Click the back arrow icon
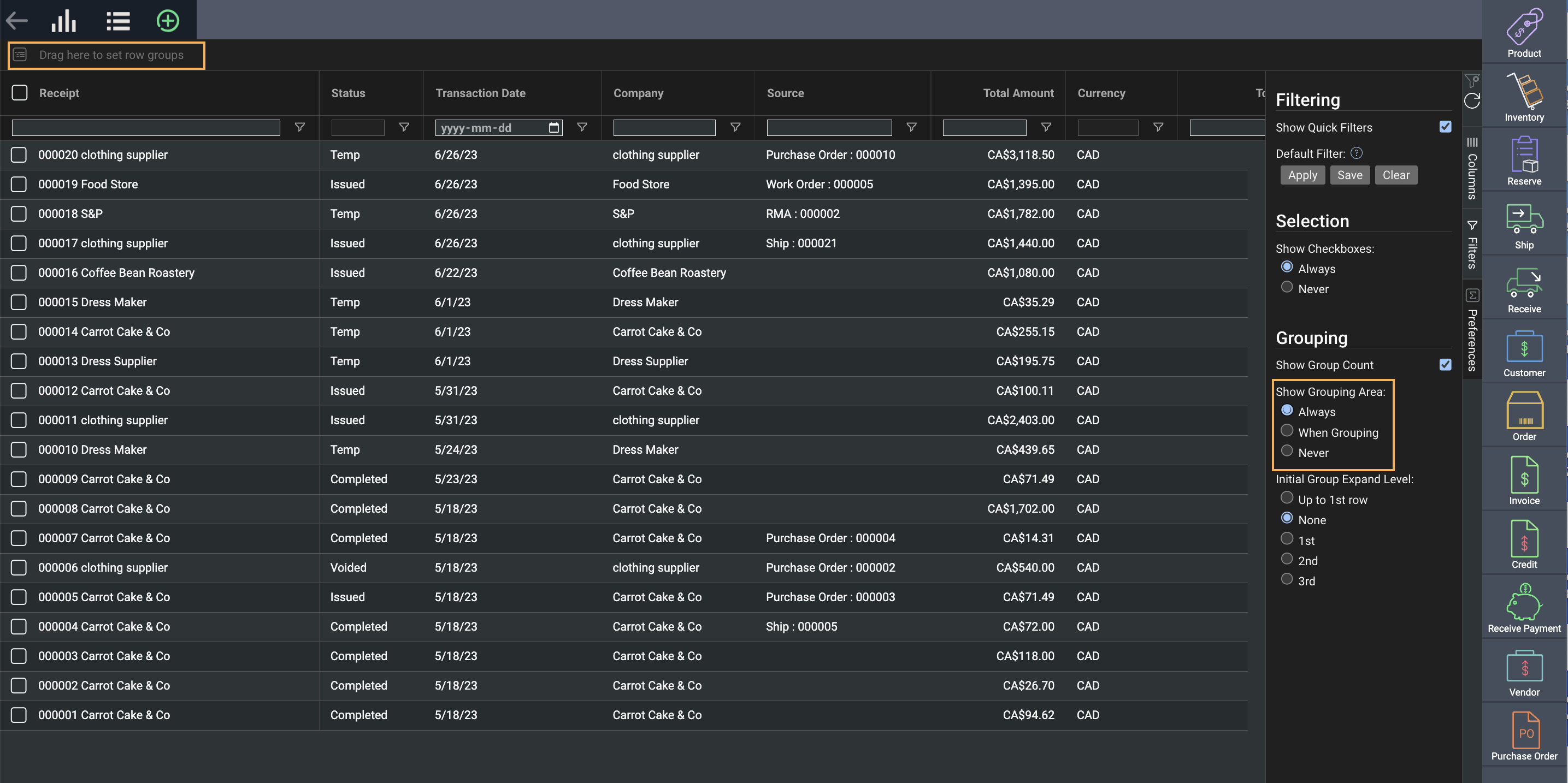 click(x=17, y=21)
